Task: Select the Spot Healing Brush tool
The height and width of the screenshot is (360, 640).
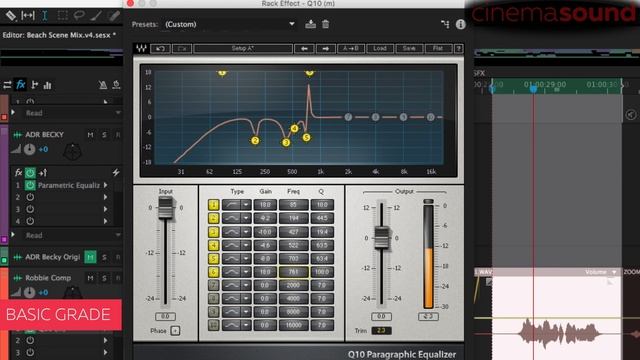Action: 114,16
